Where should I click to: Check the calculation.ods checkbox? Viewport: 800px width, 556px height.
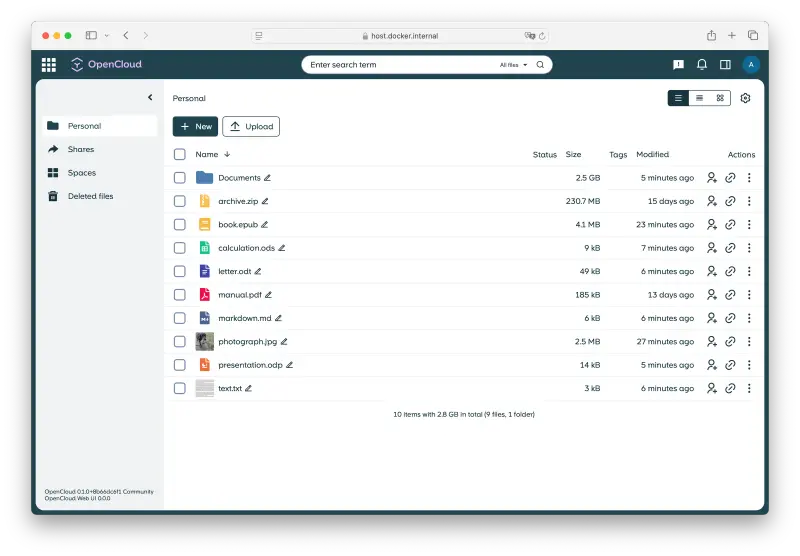coord(180,248)
